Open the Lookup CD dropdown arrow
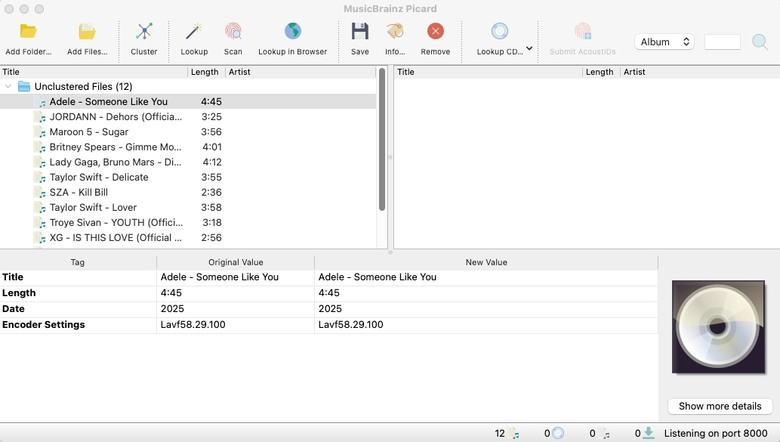 tap(529, 48)
